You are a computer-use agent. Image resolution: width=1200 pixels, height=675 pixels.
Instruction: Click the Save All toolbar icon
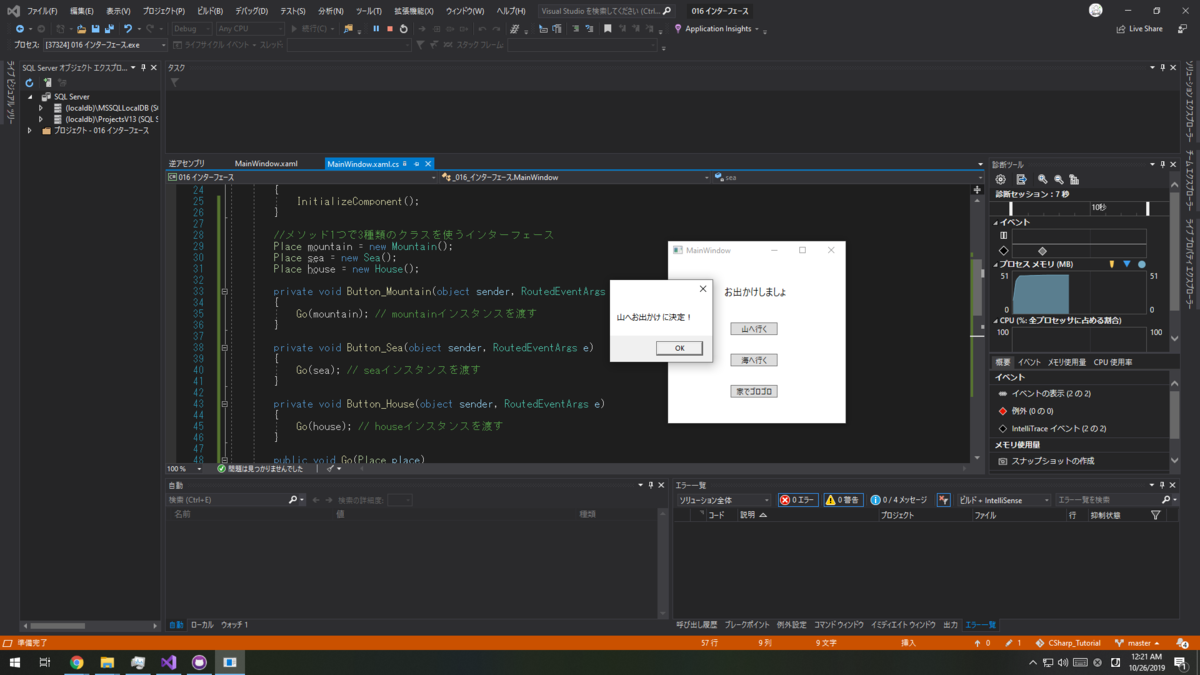pyautogui.click(x=109, y=29)
